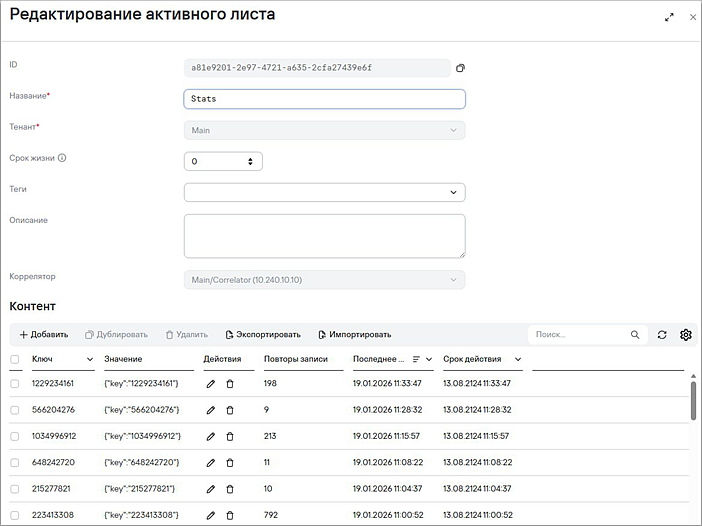Click value {"key":"1229234161"}
702x526 pixels.
[x=141, y=384]
